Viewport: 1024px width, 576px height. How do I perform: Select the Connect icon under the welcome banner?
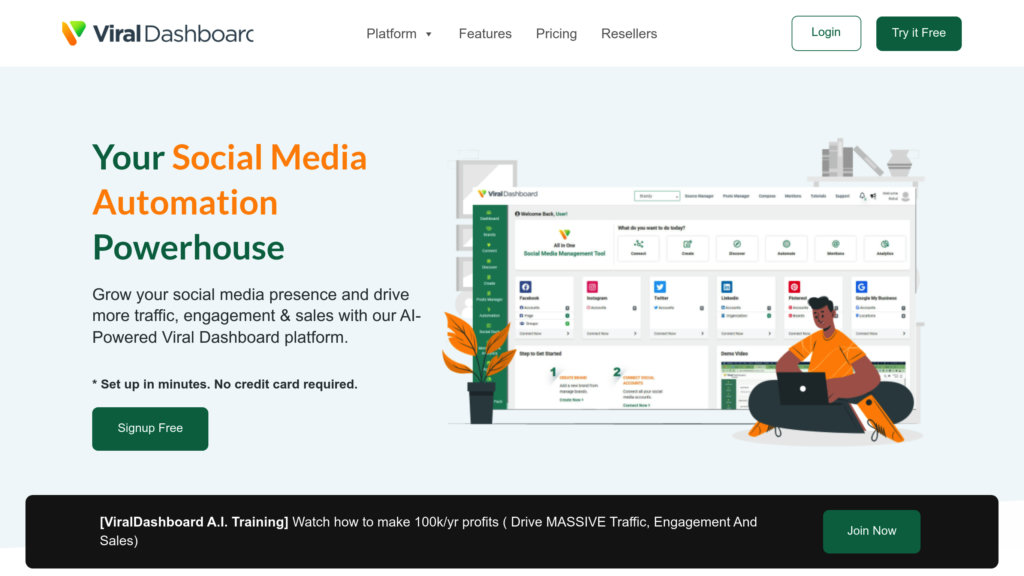638,244
